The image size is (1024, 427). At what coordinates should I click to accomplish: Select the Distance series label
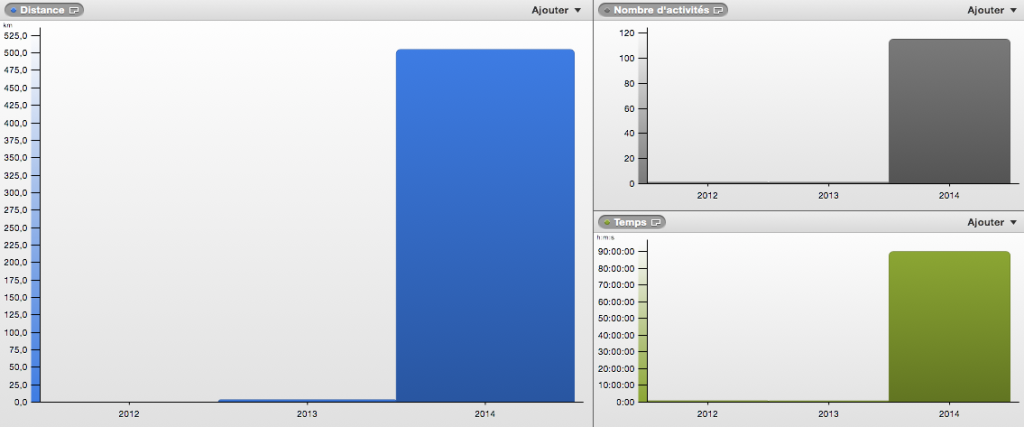[42, 10]
